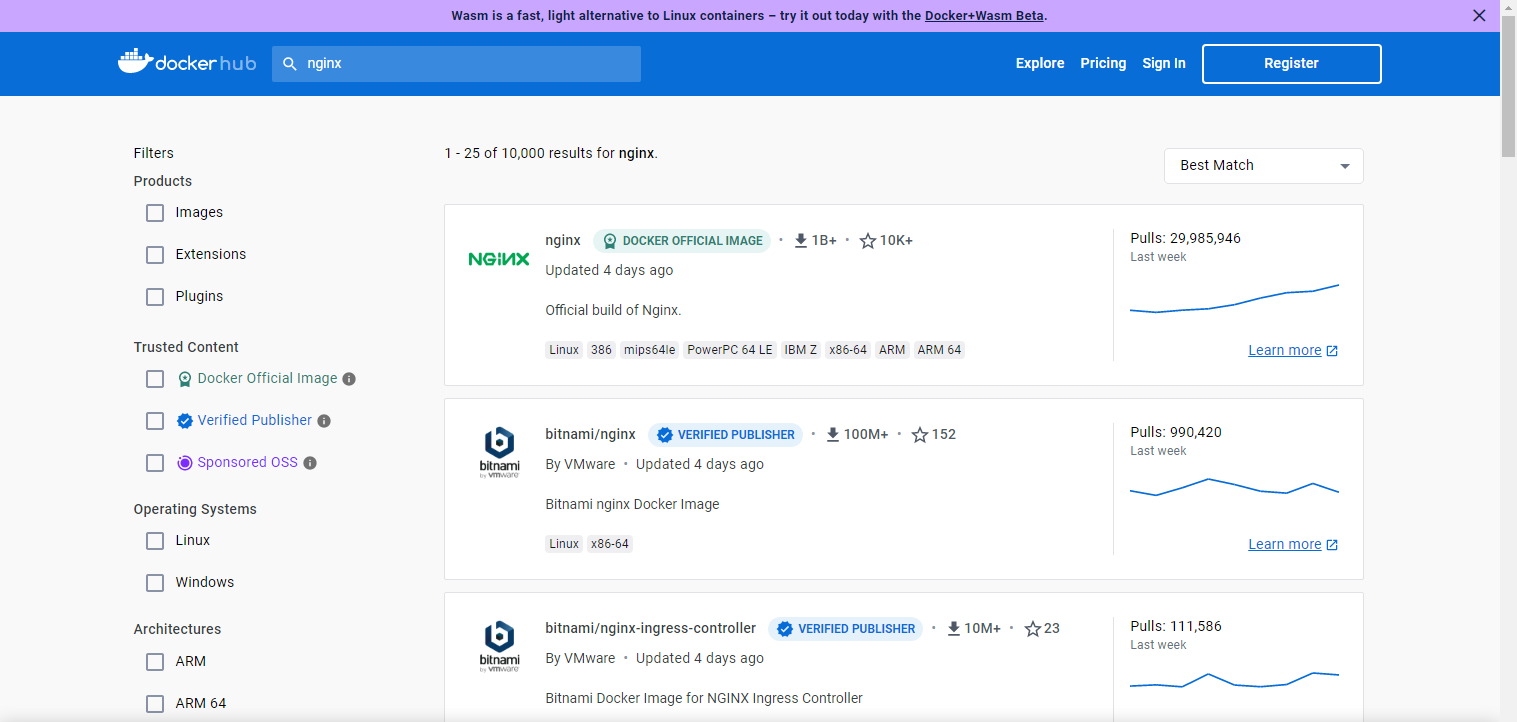Click the info icon beside Verified Publisher
Viewport: 1517px width, 722px height.
click(x=324, y=421)
